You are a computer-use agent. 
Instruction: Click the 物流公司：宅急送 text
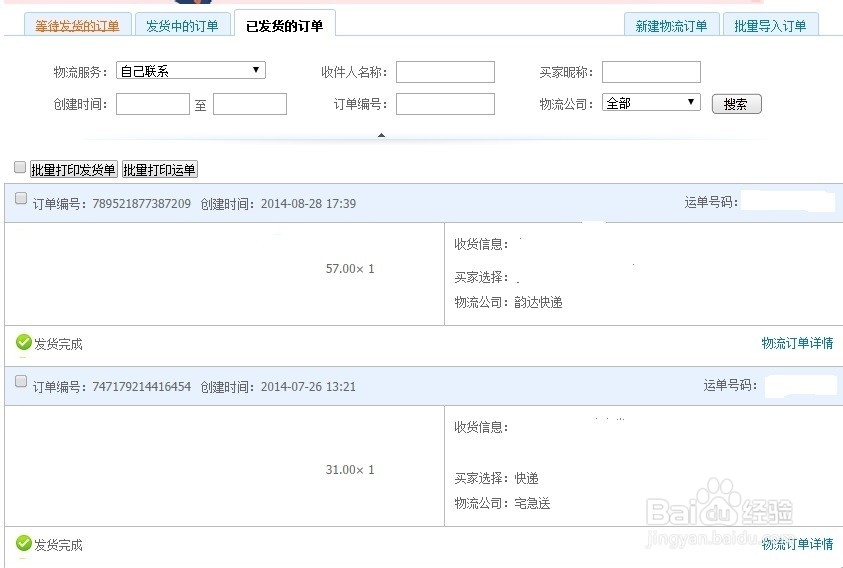pos(502,503)
